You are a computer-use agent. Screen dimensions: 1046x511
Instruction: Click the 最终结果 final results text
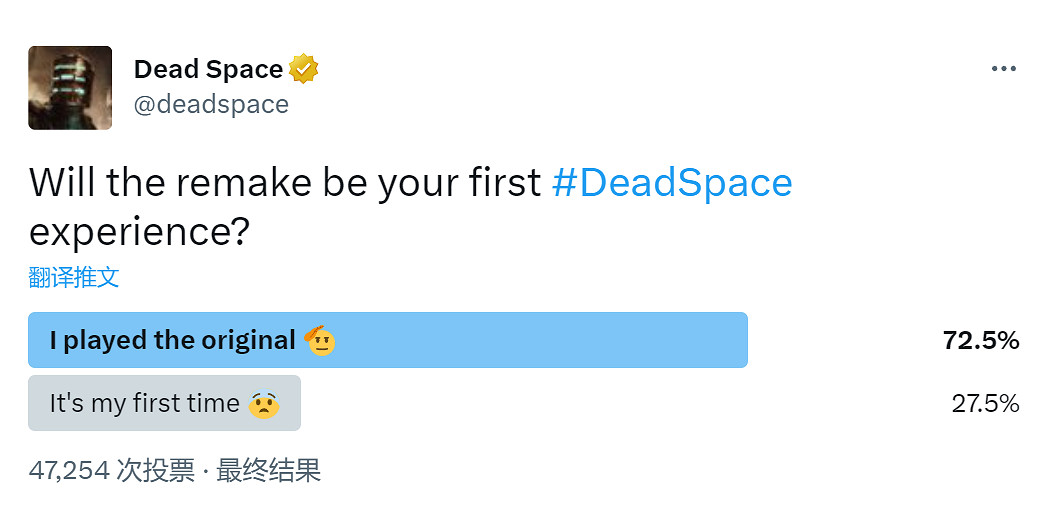[268, 470]
